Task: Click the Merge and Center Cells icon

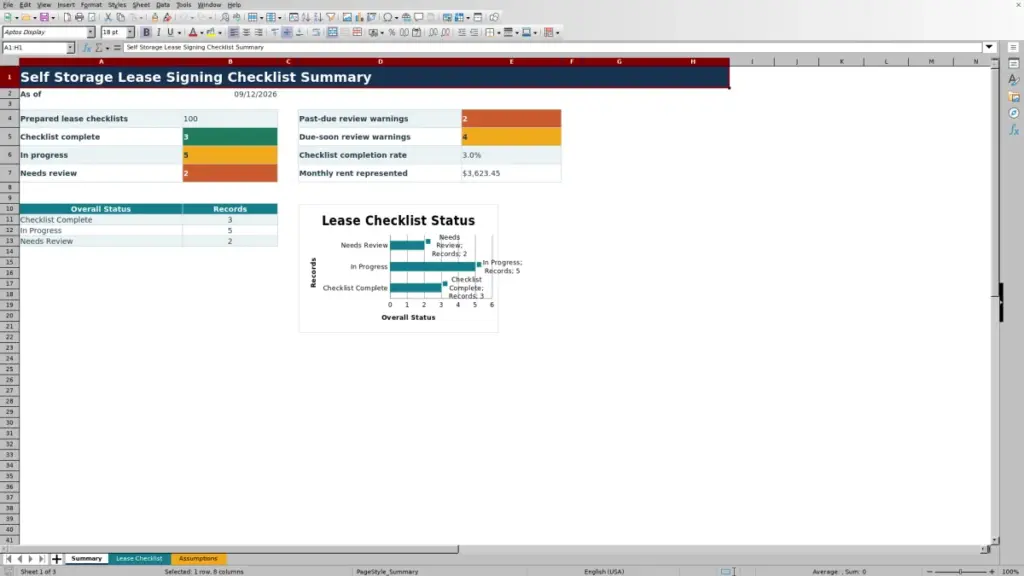Action: tap(332, 33)
